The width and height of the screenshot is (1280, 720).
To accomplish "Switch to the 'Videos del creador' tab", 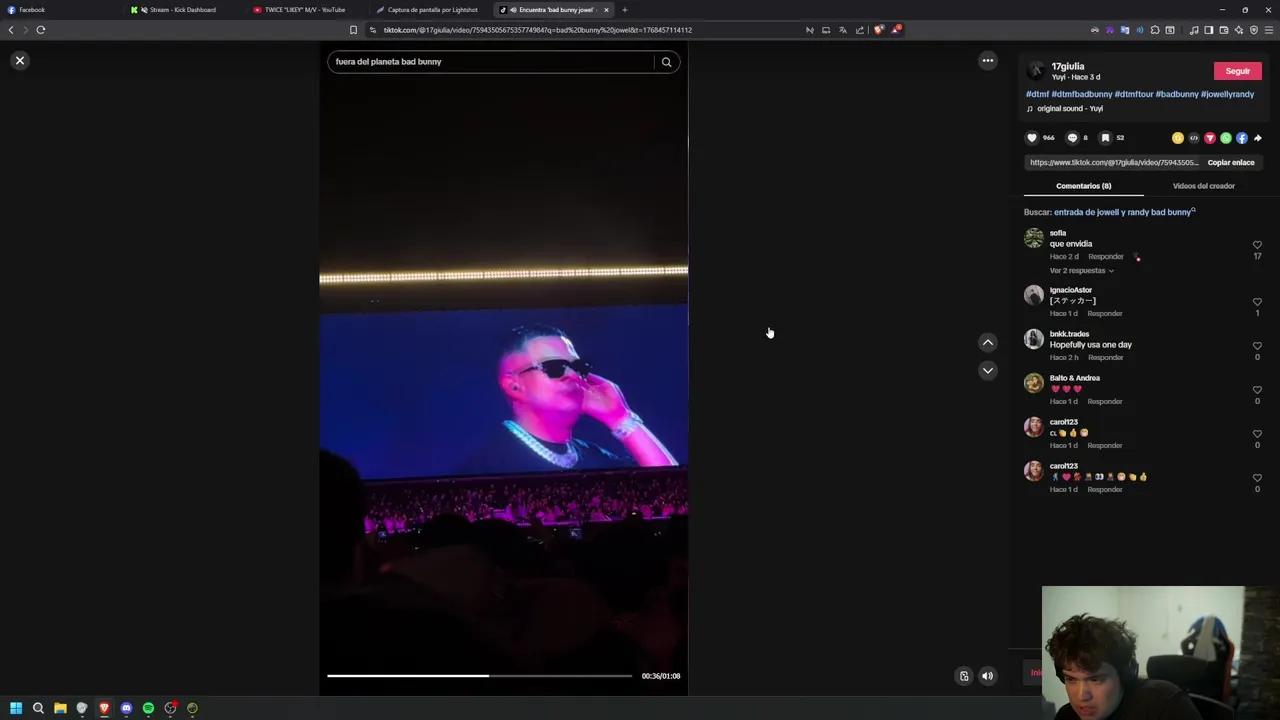I will [x=1204, y=186].
